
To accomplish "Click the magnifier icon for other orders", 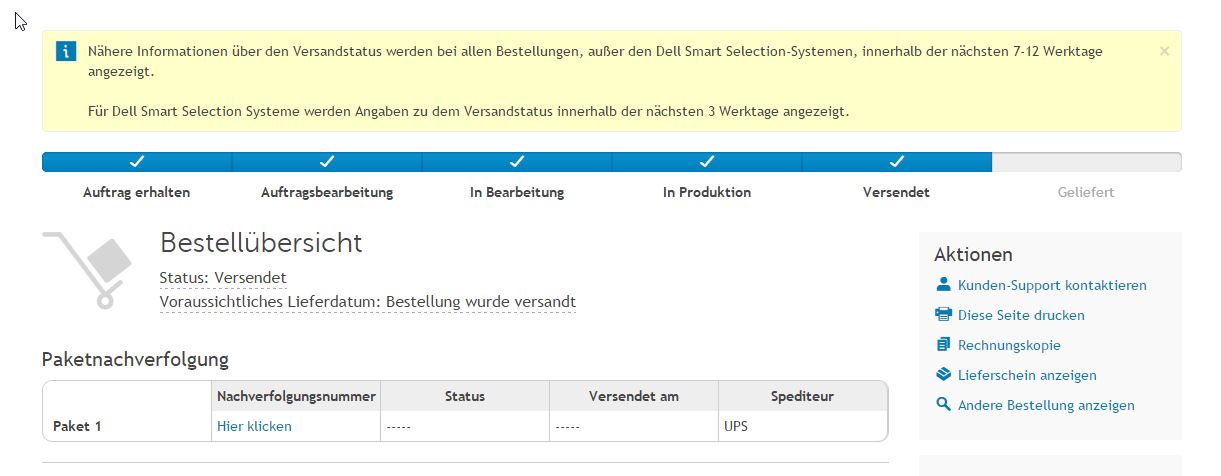I will [x=943, y=405].
